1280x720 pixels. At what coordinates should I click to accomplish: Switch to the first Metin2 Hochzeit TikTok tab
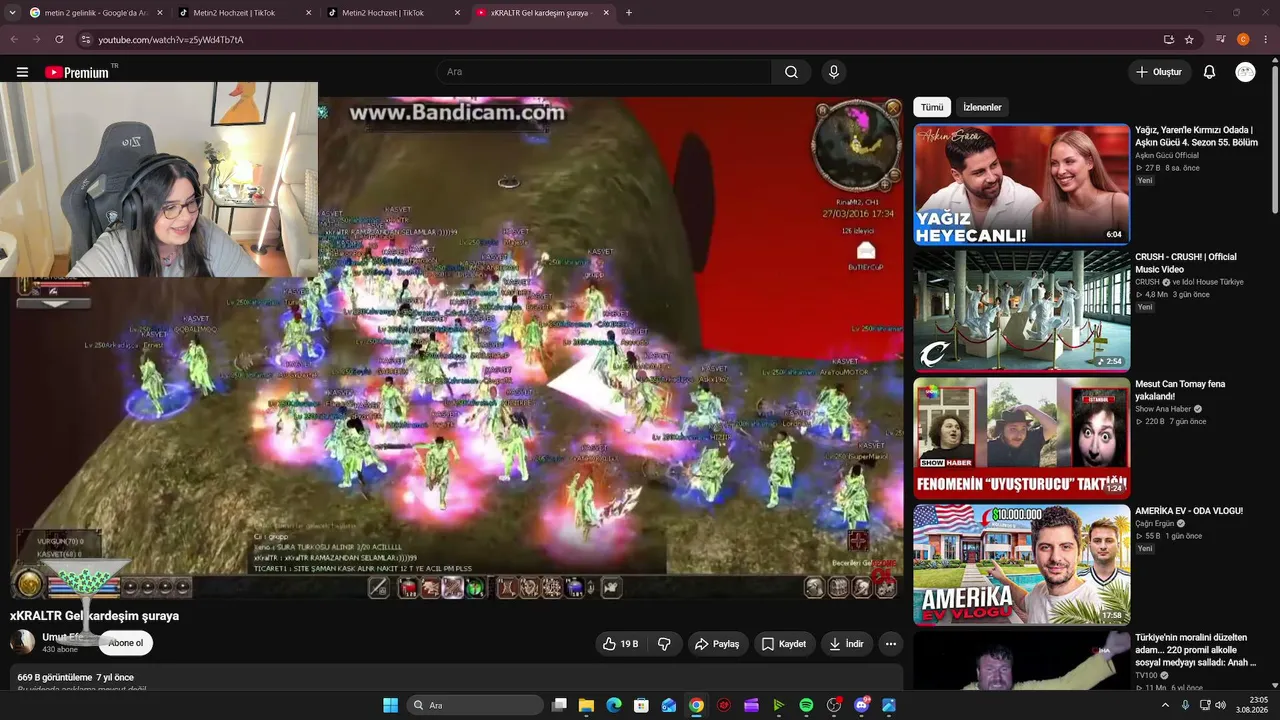point(243,13)
